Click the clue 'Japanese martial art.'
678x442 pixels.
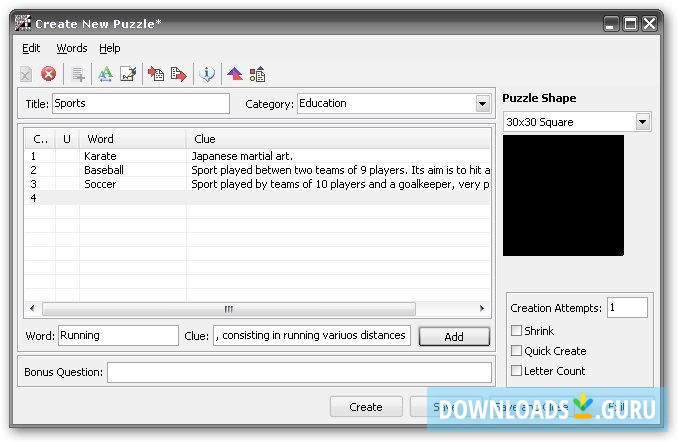point(242,156)
